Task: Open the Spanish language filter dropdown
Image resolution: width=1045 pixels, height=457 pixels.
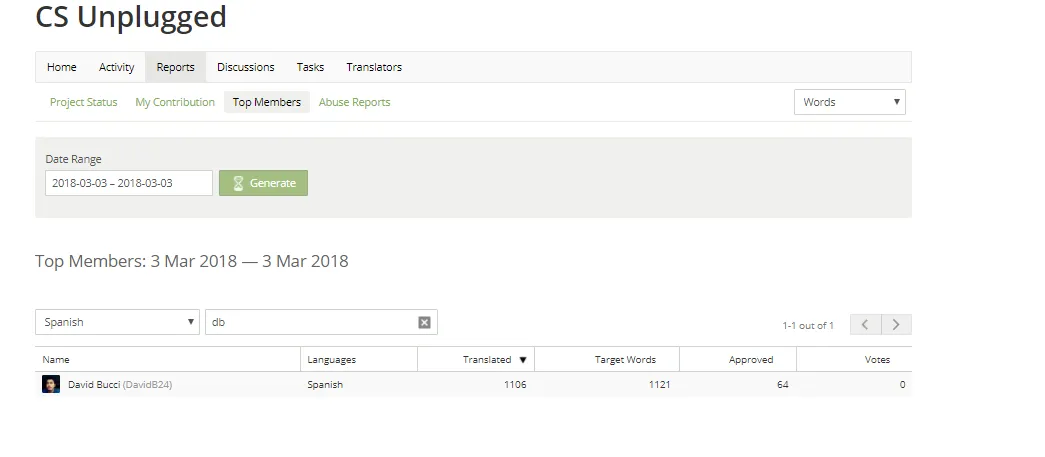Action: [x=117, y=322]
